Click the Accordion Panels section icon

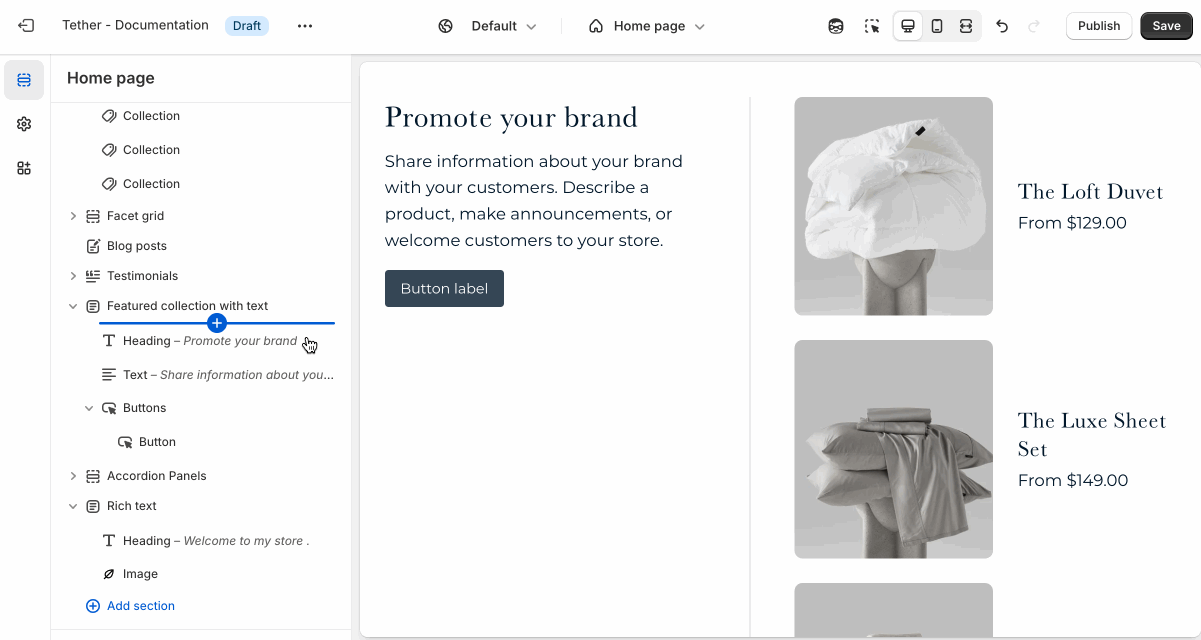coord(93,476)
